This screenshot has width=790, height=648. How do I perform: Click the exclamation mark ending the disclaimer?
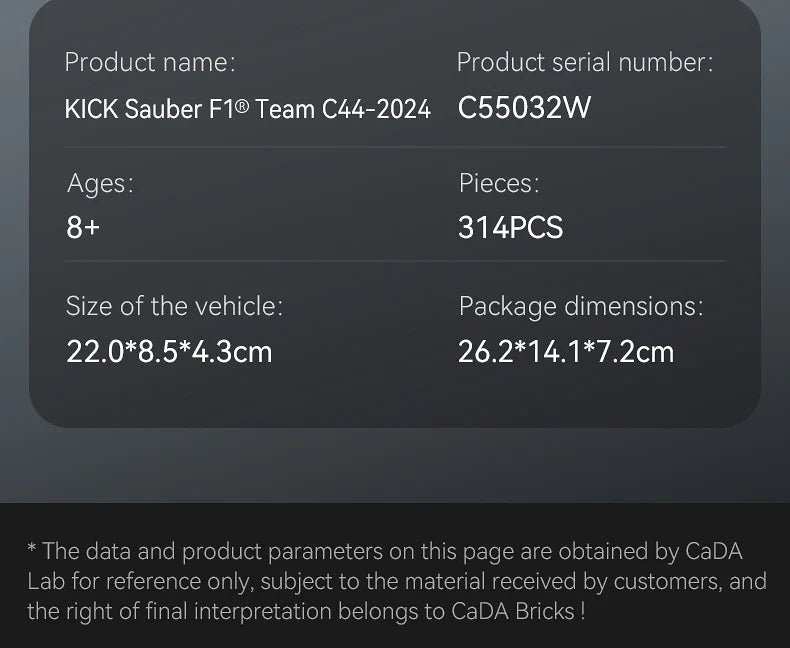pyautogui.click(x=582, y=610)
